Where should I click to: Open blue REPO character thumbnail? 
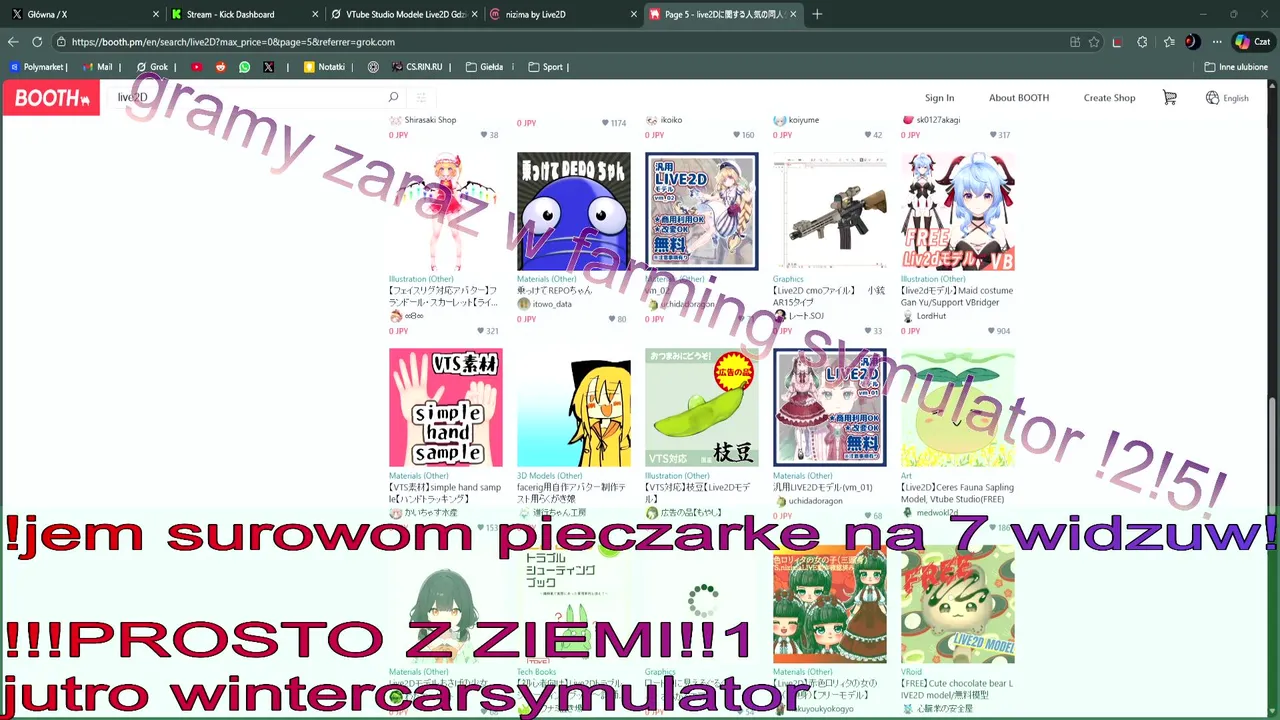574,211
